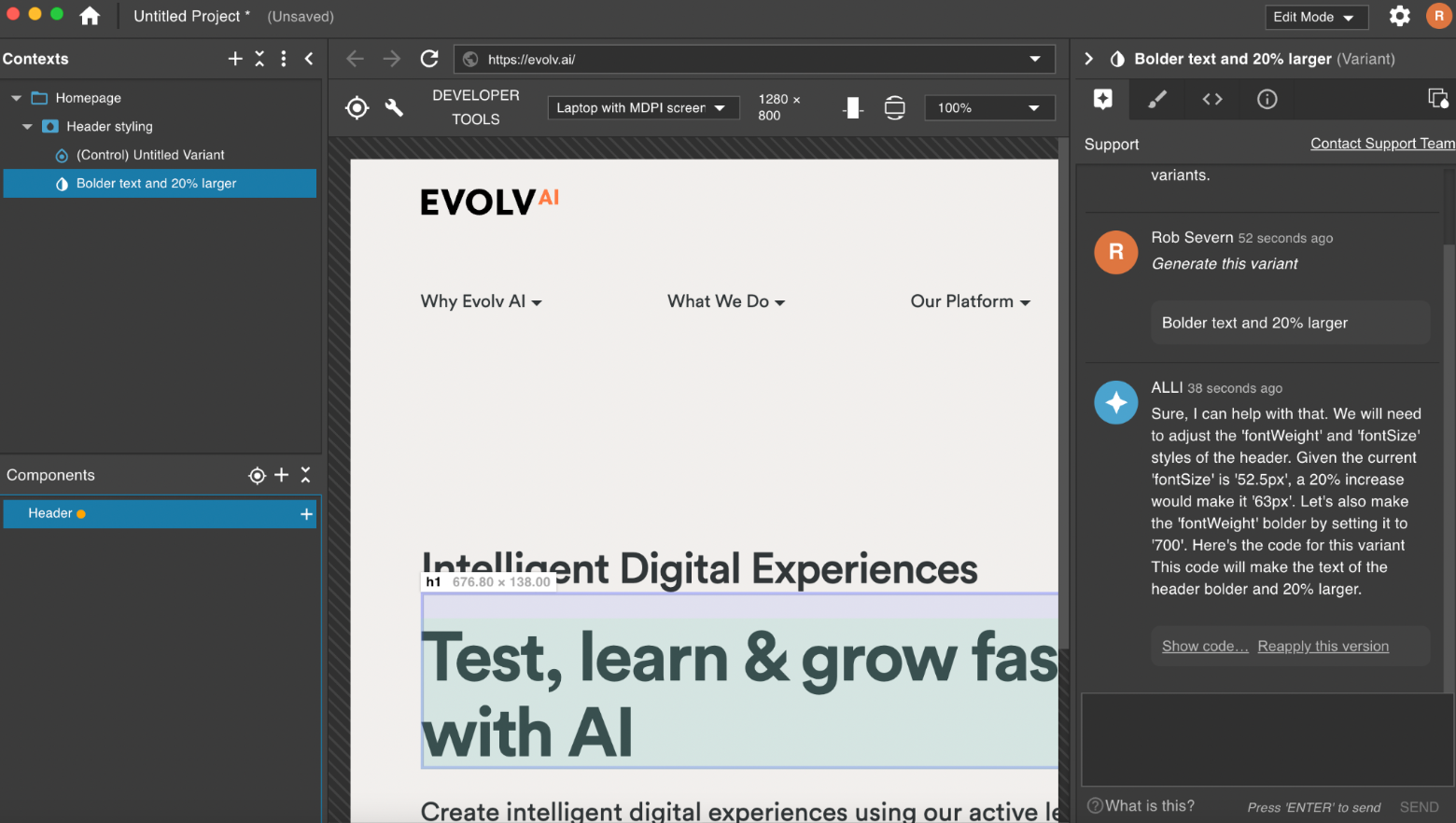Add item to the Header component row
Viewport: 1456px width, 823px height.
[306, 514]
